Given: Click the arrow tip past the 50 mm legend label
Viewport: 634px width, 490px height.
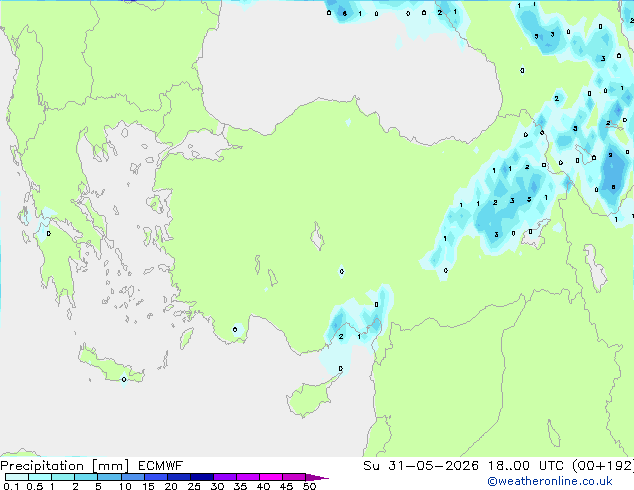Looking at the screenshot, I should [x=317, y=477].
